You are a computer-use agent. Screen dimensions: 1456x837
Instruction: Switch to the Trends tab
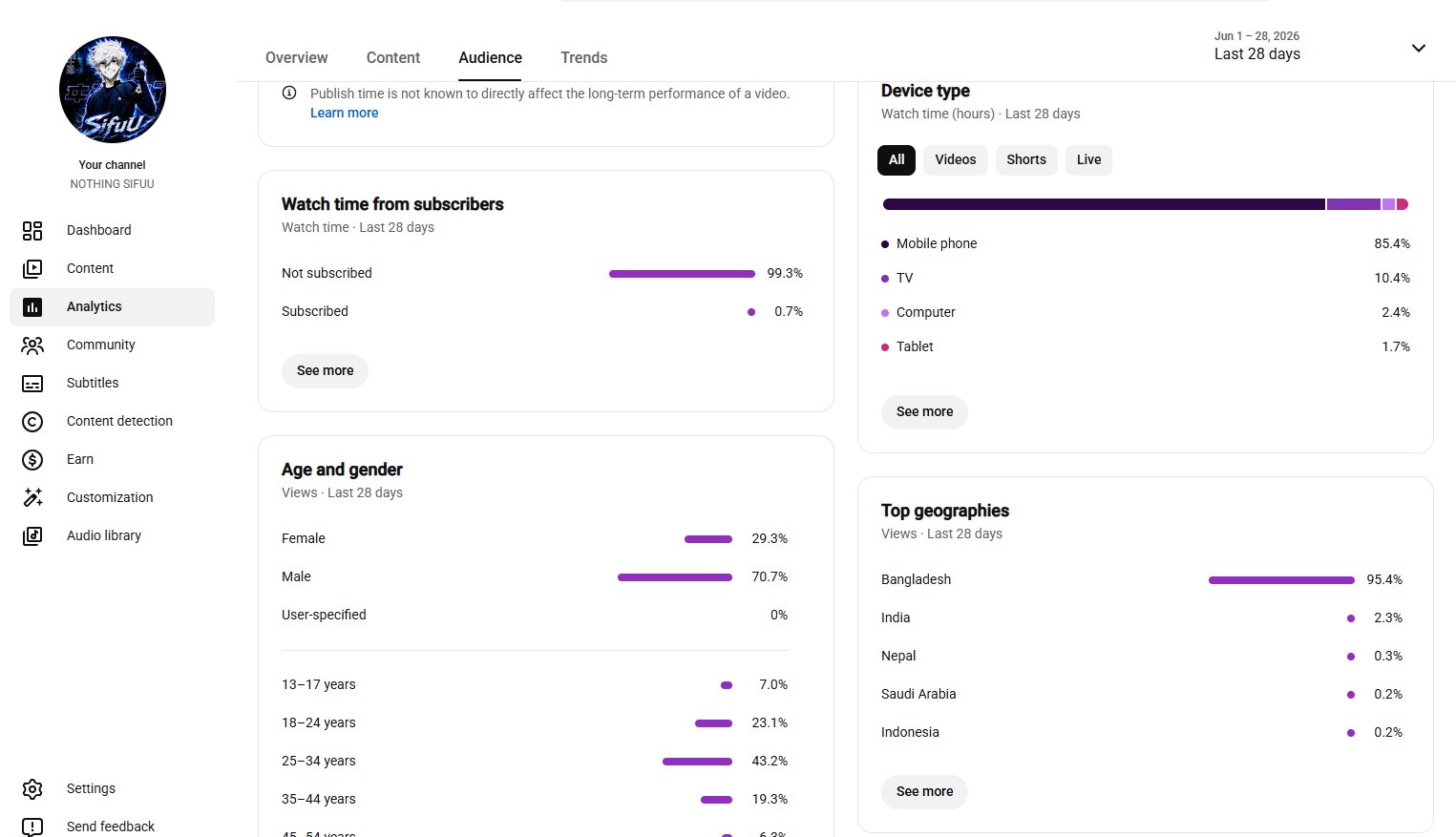584,57
